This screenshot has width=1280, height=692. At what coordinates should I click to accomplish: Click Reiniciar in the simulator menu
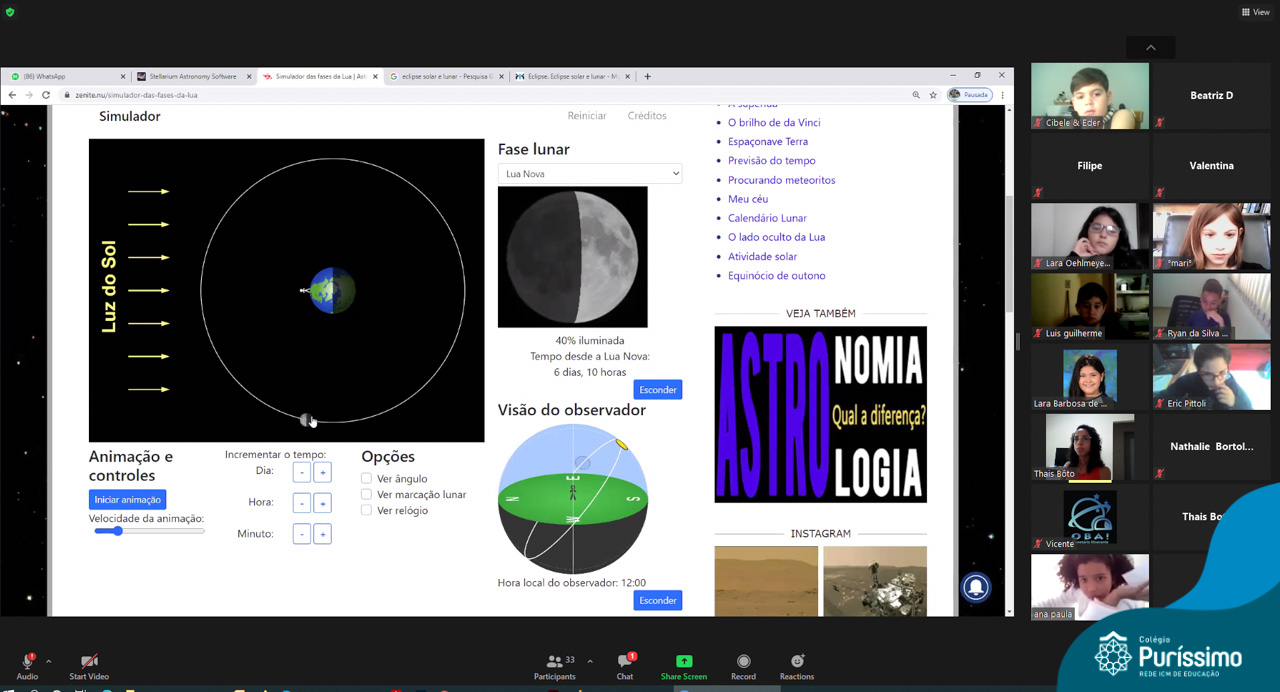tap(587, 116)
